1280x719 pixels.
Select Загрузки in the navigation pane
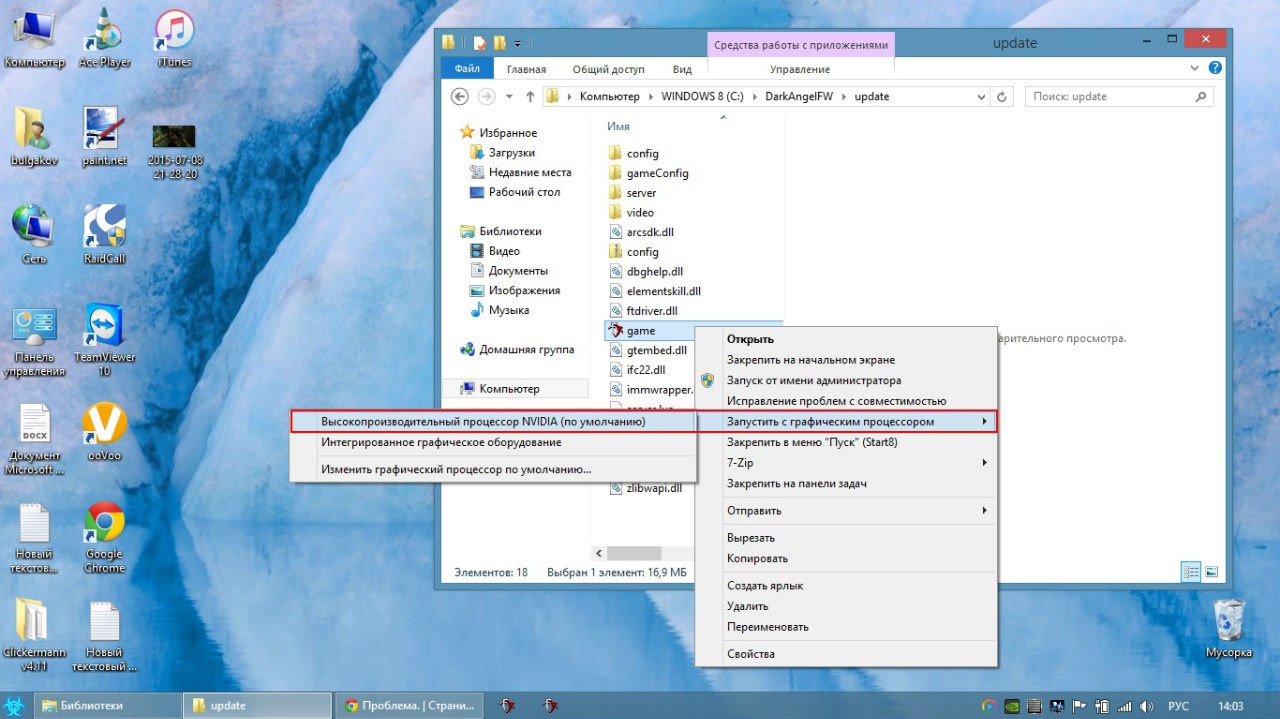coord(511,153)
